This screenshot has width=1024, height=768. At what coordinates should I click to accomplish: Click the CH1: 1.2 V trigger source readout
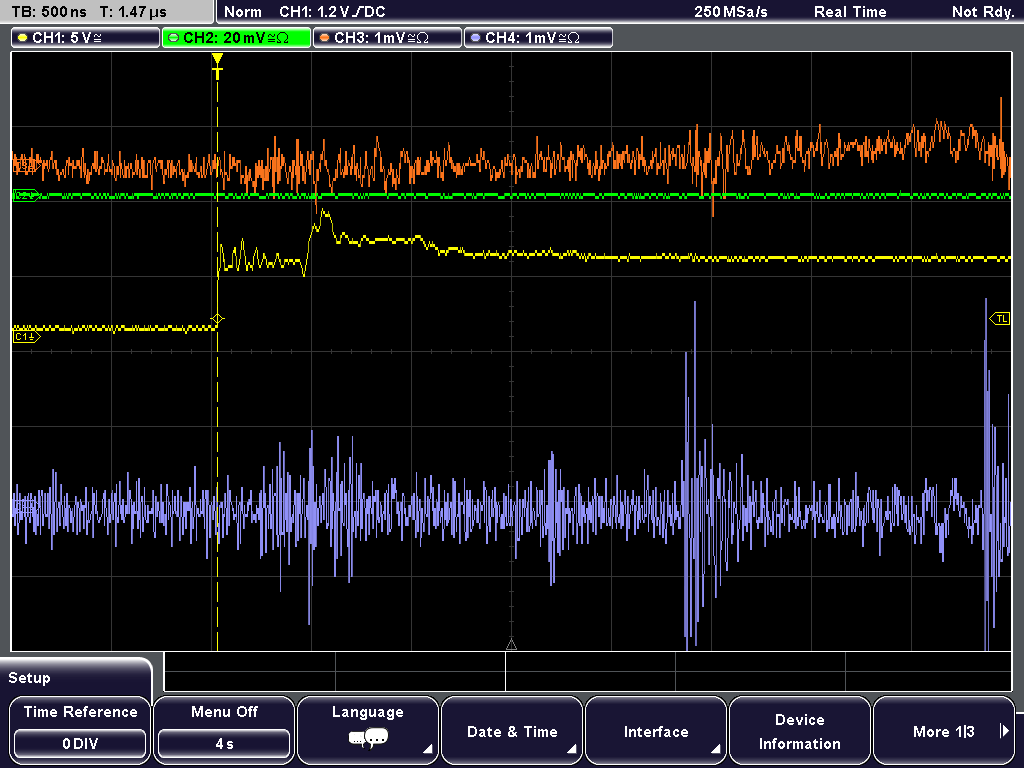(332, 12)
